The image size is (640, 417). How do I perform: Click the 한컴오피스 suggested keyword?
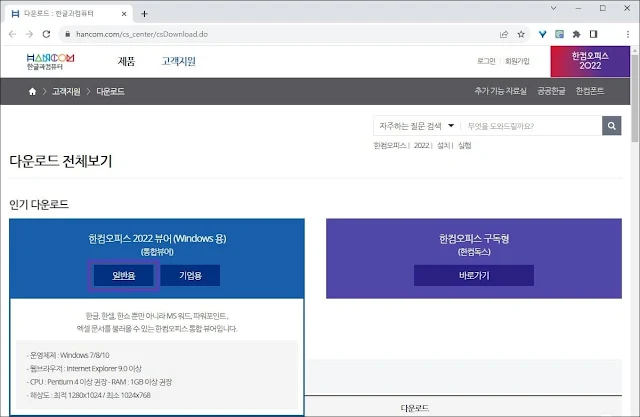pyautogui.click(x=390, y=145)
